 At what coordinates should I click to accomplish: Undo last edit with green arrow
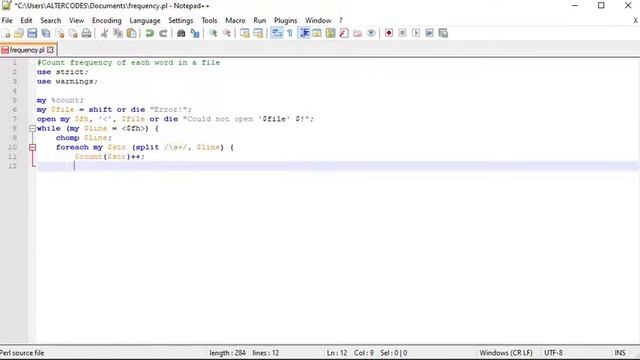[149, 33]
